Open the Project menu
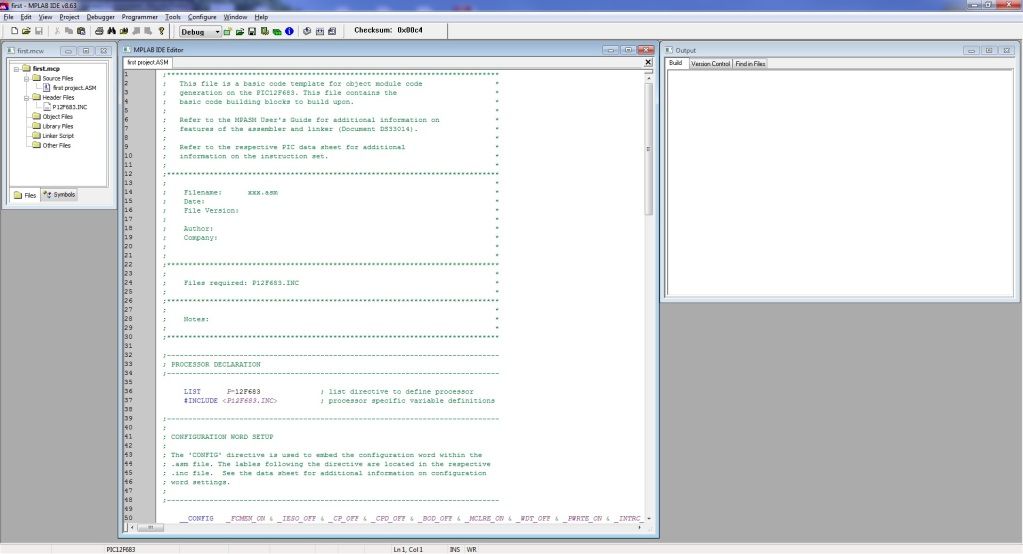Image resolution: width=1023 pixels, height=554 pixels. pyautogui.click(x=69, y=17)
